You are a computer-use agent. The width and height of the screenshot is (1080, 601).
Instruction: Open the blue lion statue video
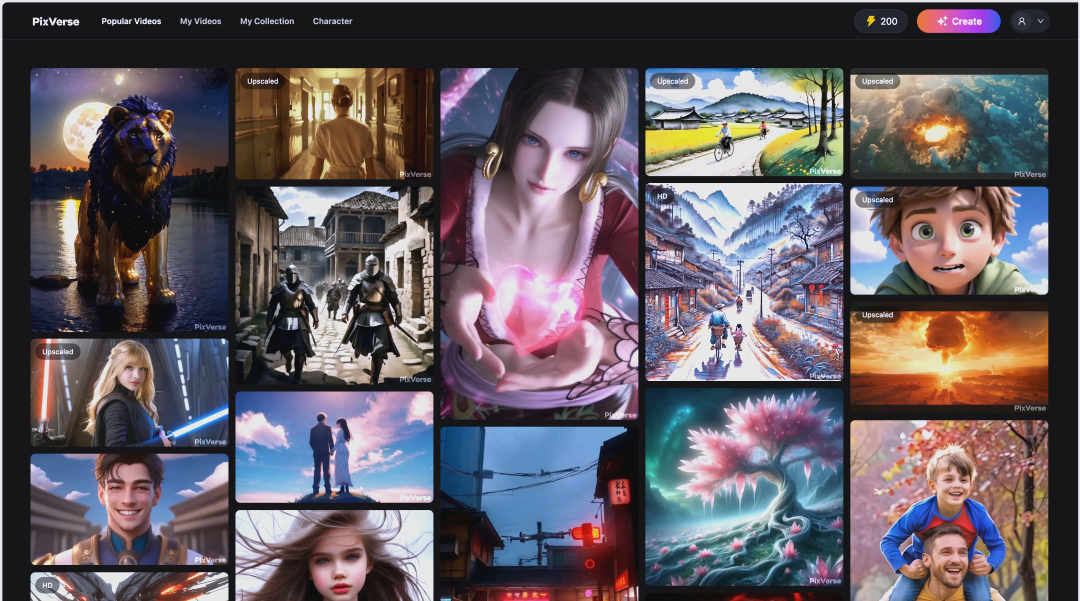pyautogui.click(x=129, y=200)
